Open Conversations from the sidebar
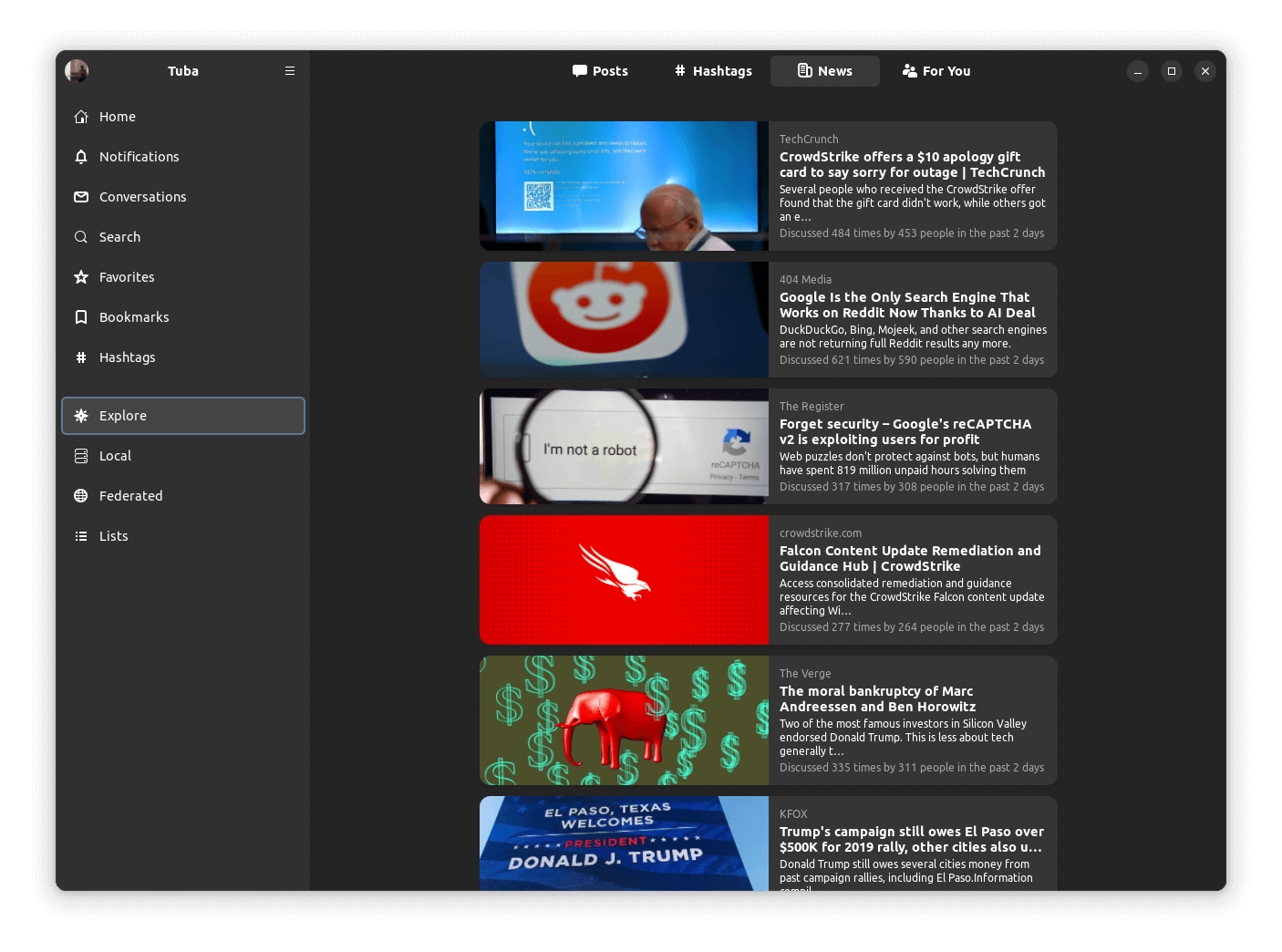Screen dimensions: 1282x952 142,197
